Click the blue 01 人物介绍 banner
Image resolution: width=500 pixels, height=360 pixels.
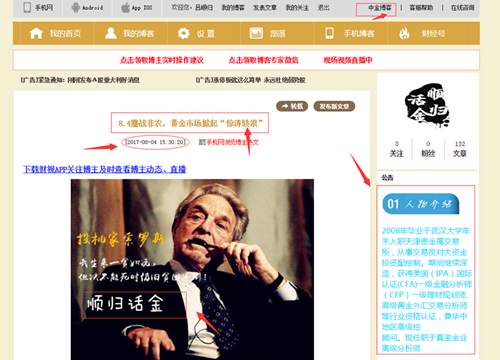click(421, 203)
